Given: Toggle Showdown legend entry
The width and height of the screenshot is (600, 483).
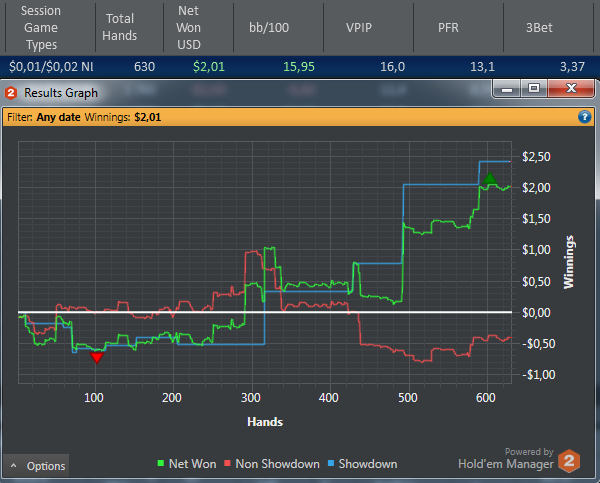Looking at the screenshot, I should (362, 464).
